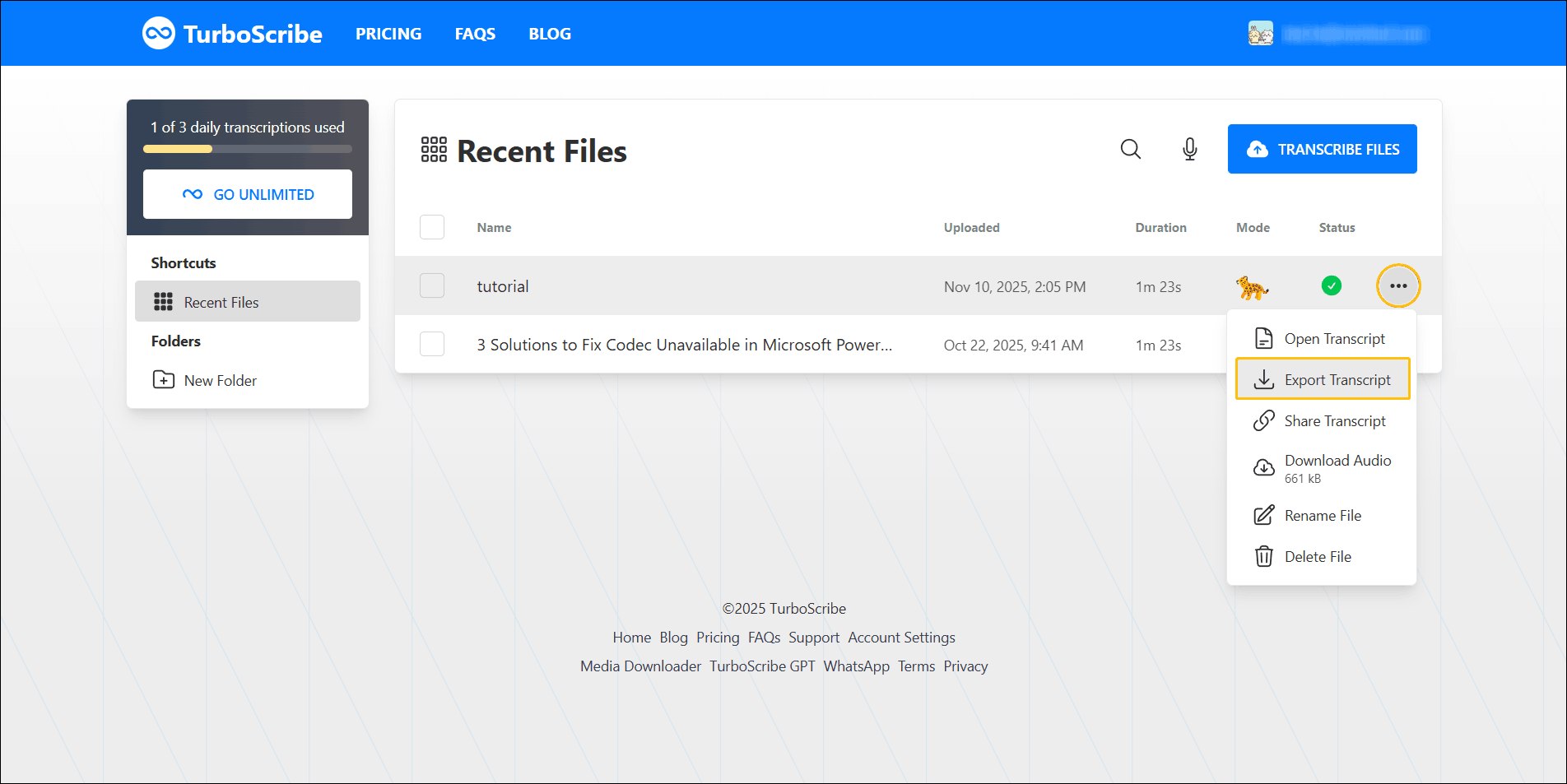Open the three-dot options menu for tutorial
The height and width of the screenshot is (784, 1567).
1398,285
